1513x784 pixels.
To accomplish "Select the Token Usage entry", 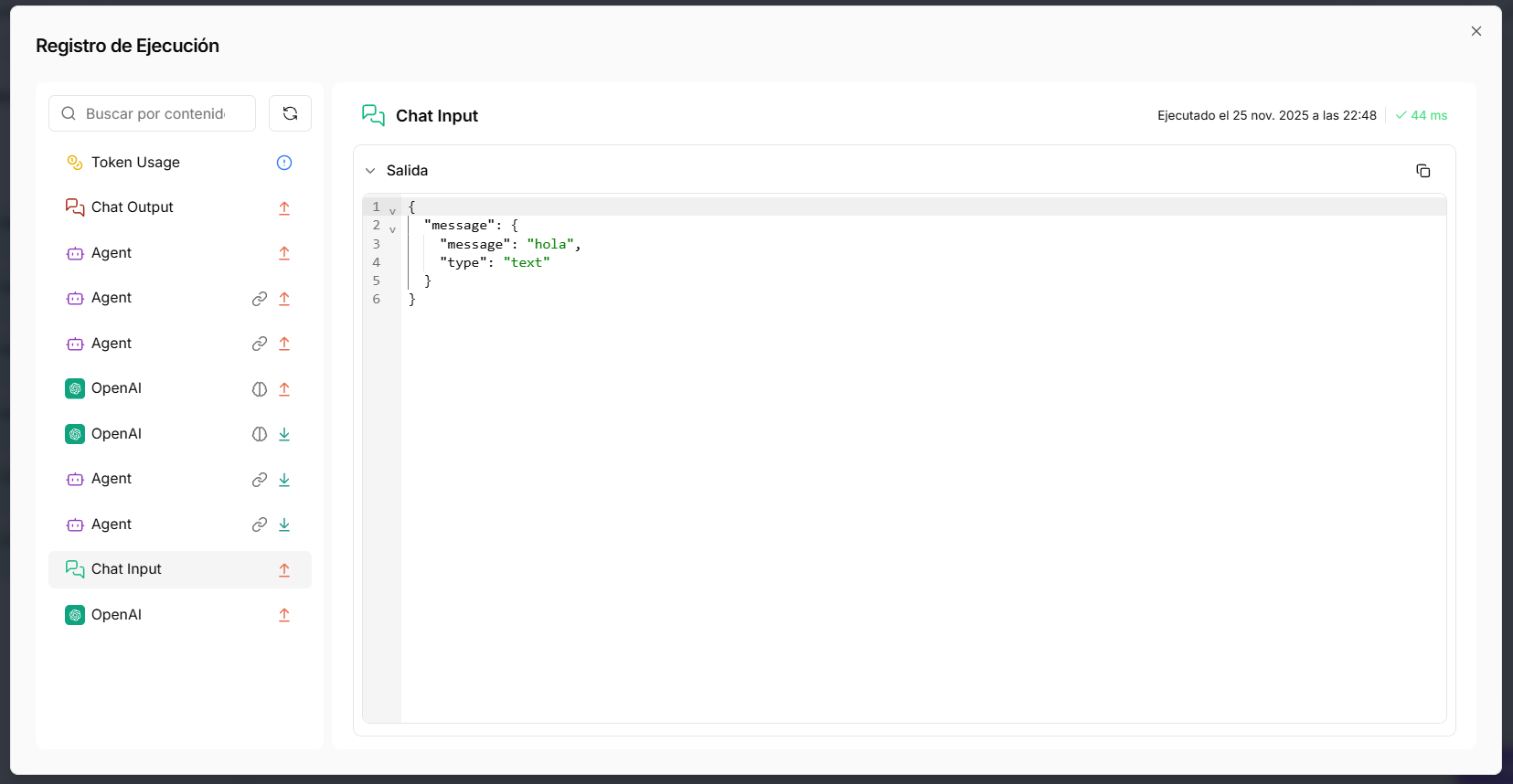I will (x=135, y=163).
